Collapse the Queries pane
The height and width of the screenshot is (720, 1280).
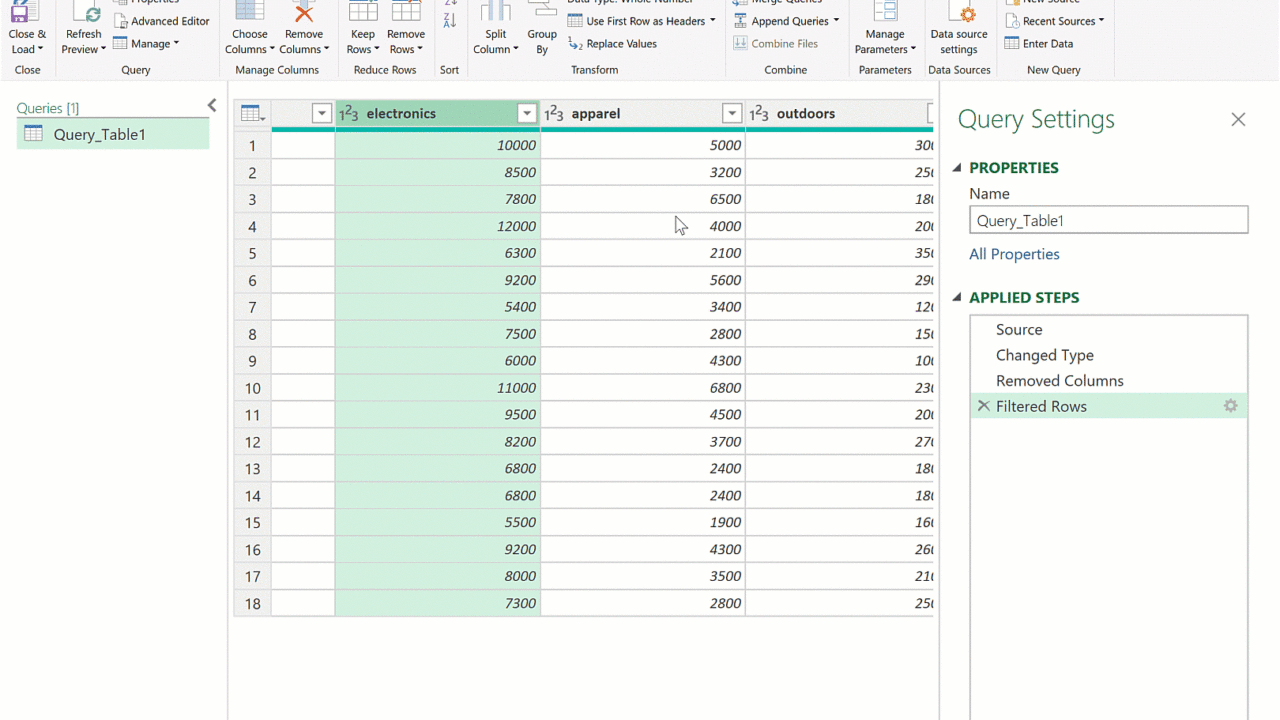point(212,106)
